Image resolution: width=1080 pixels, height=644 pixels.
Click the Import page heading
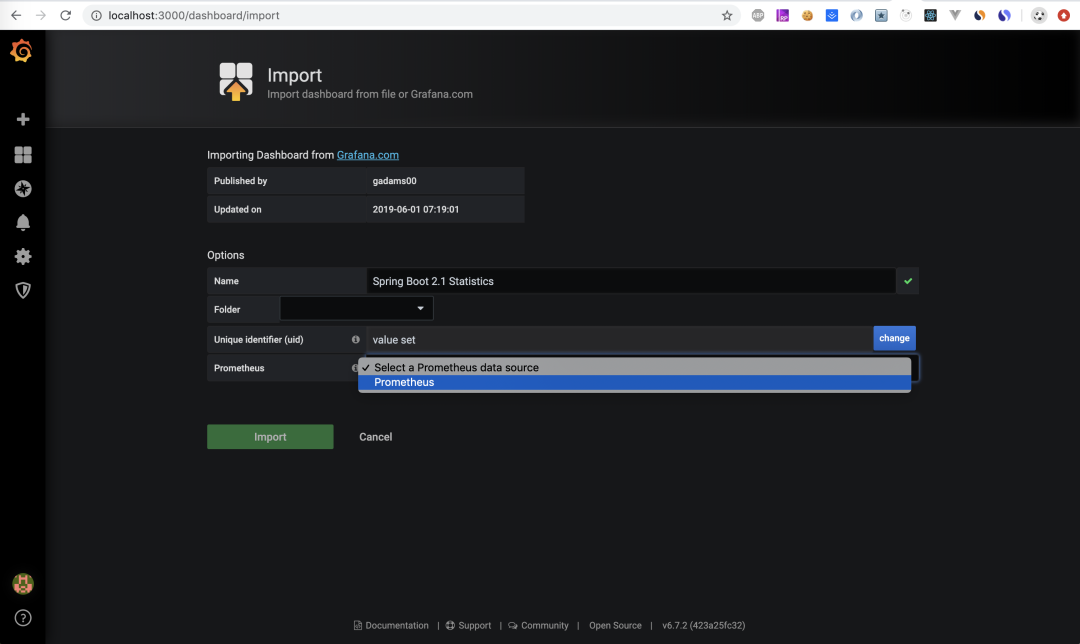[294, 74]
